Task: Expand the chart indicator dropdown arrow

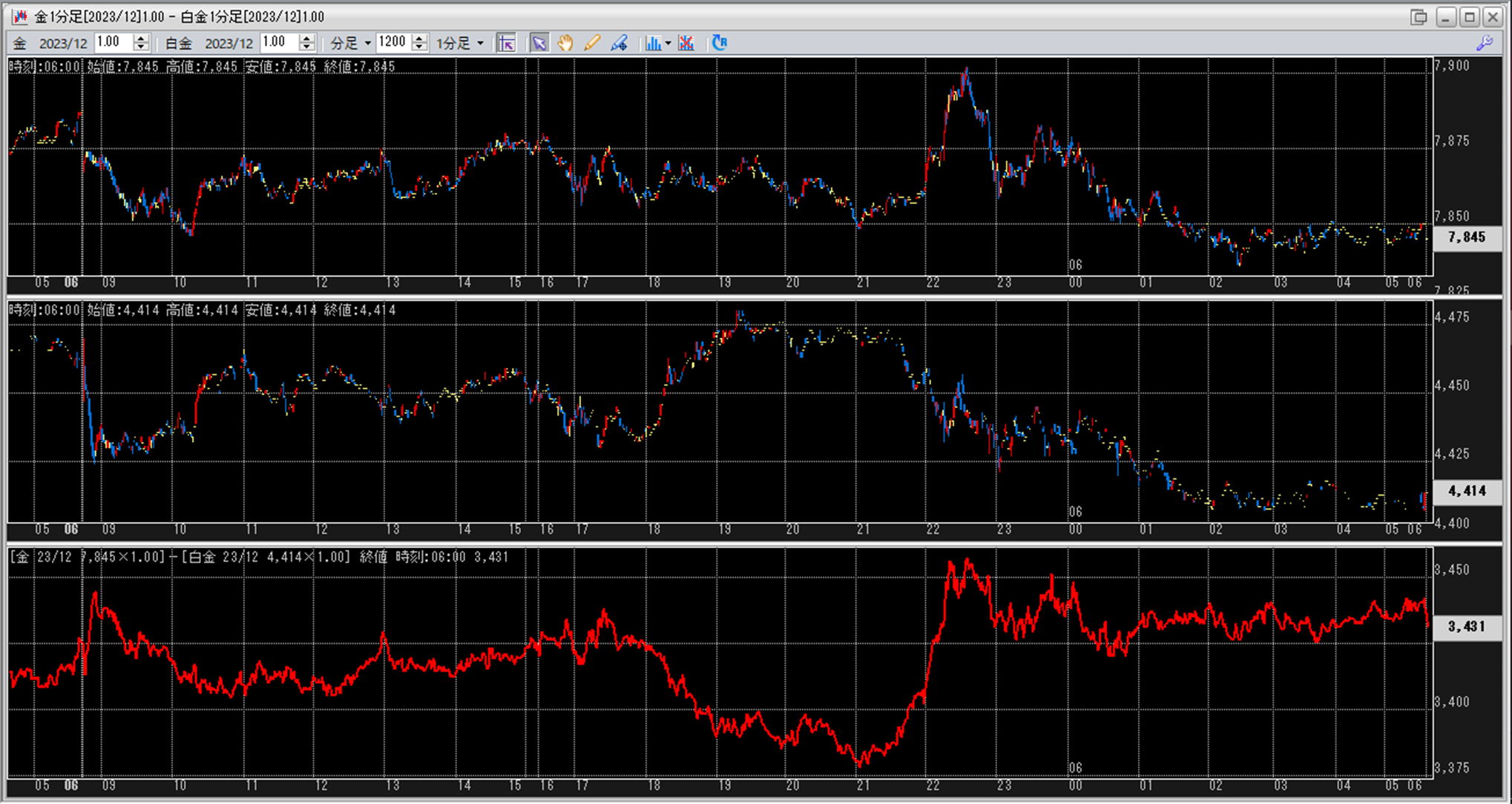Action: 668,43
